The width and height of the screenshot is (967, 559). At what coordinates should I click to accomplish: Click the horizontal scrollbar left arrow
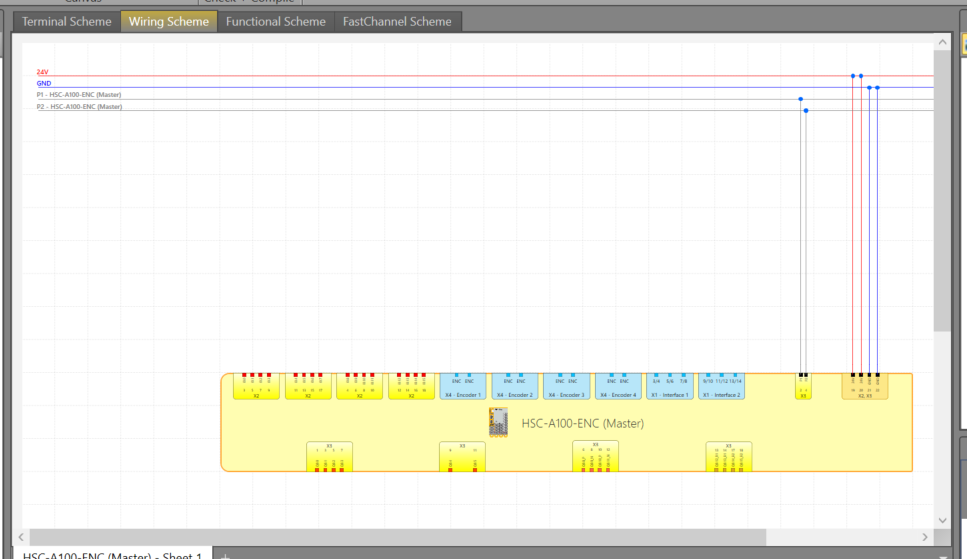(x=21, y=537)
